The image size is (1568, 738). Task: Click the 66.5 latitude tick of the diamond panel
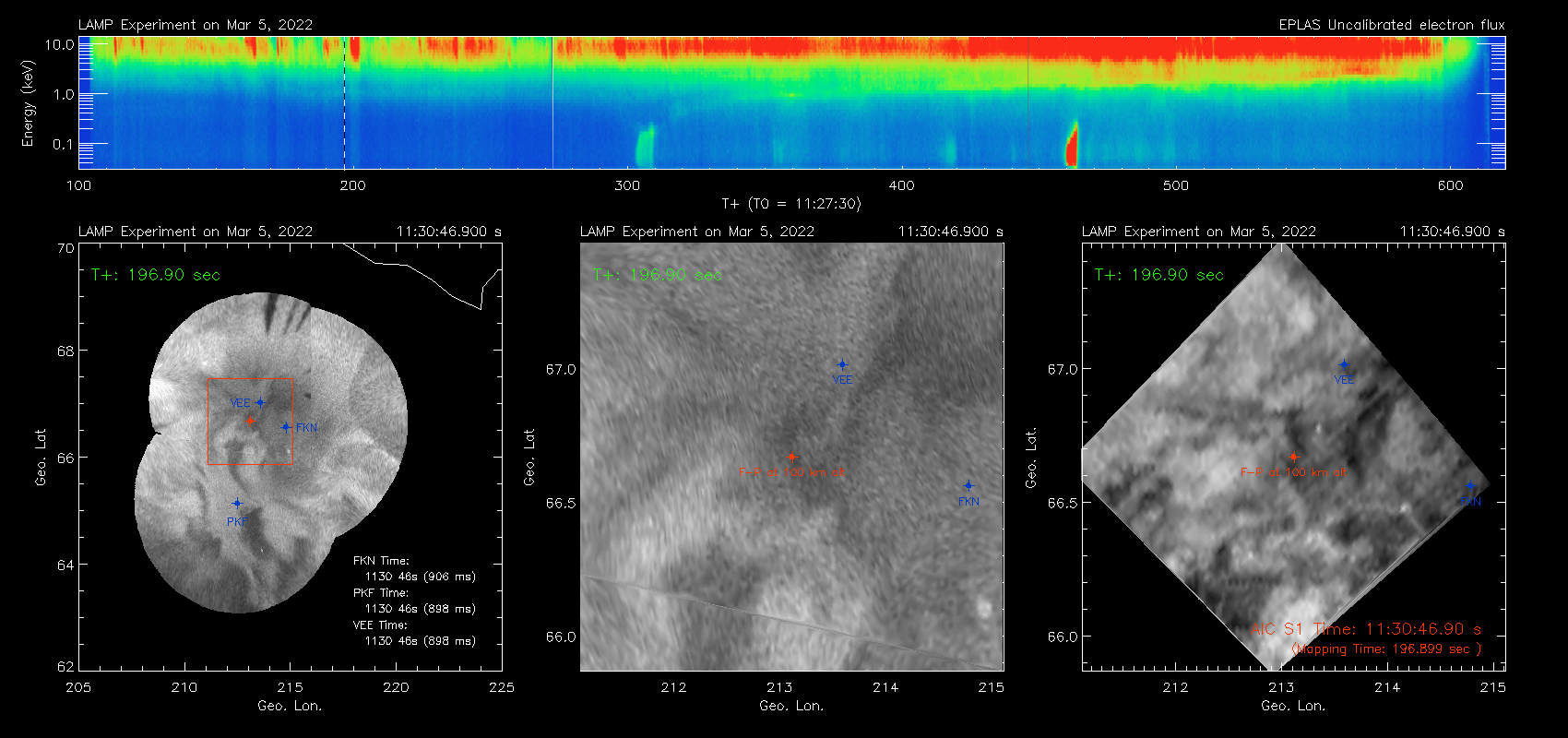[1063, 503]
